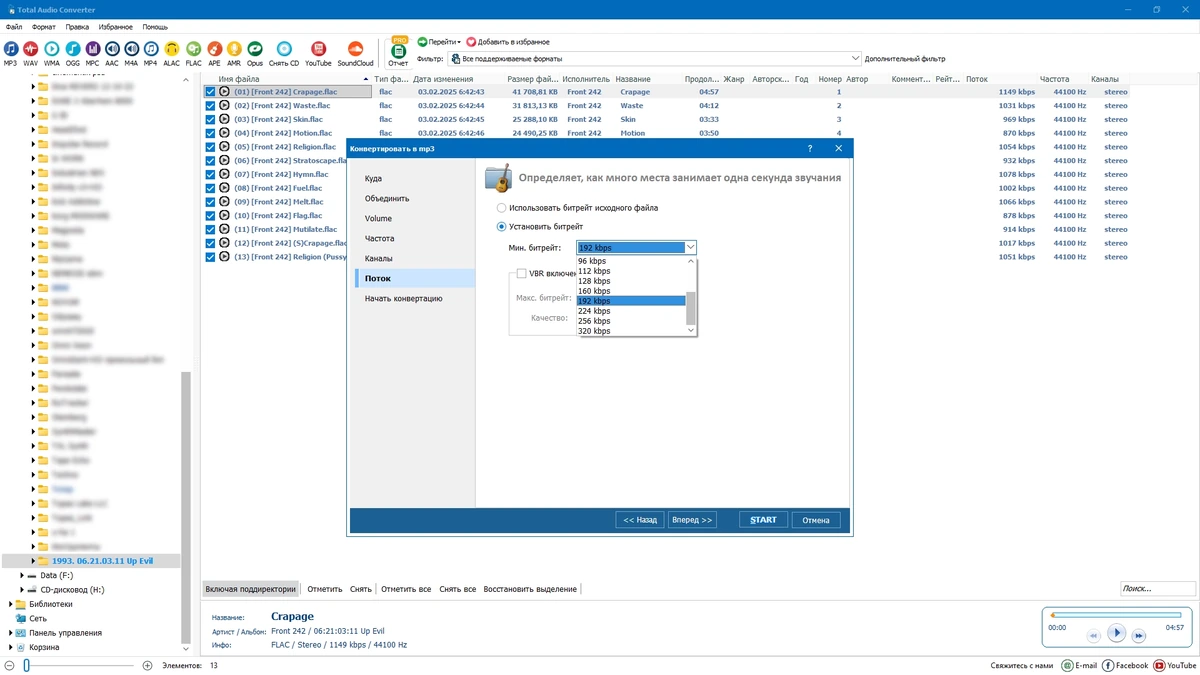This screenshot has height=675, width=1200.
Task: Adjust the player seek slider
Action: [1115, 615]
